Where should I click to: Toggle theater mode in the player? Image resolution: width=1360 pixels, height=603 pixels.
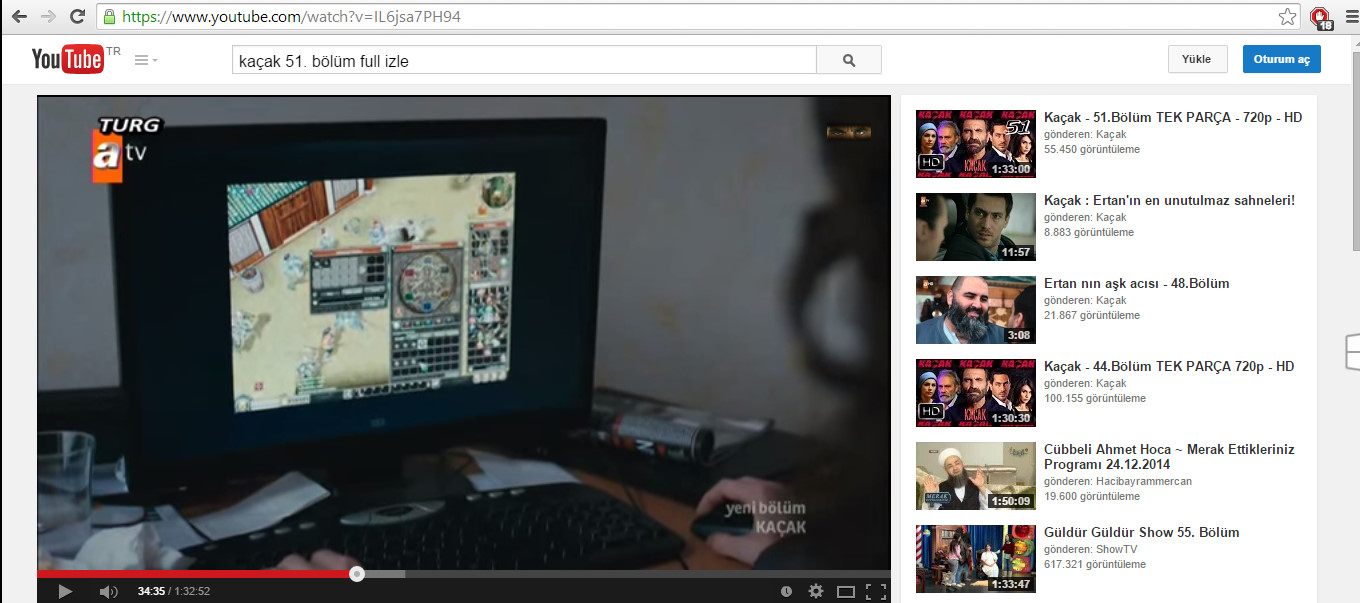(x=846, y=591)
